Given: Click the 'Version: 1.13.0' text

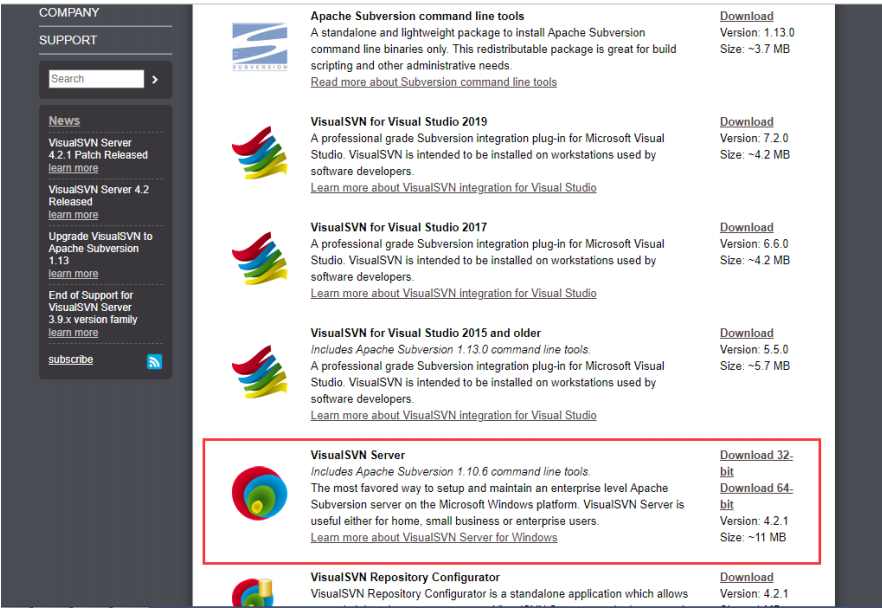Looking at the screenshot, I should click(x=757, y=33).
